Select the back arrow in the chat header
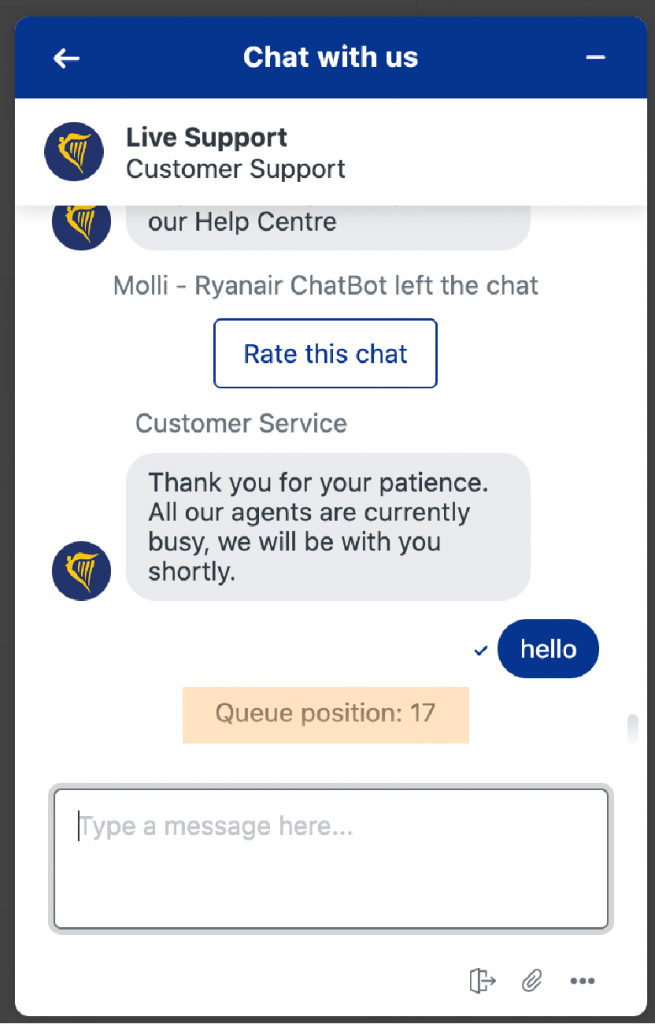 click(65, 58)
